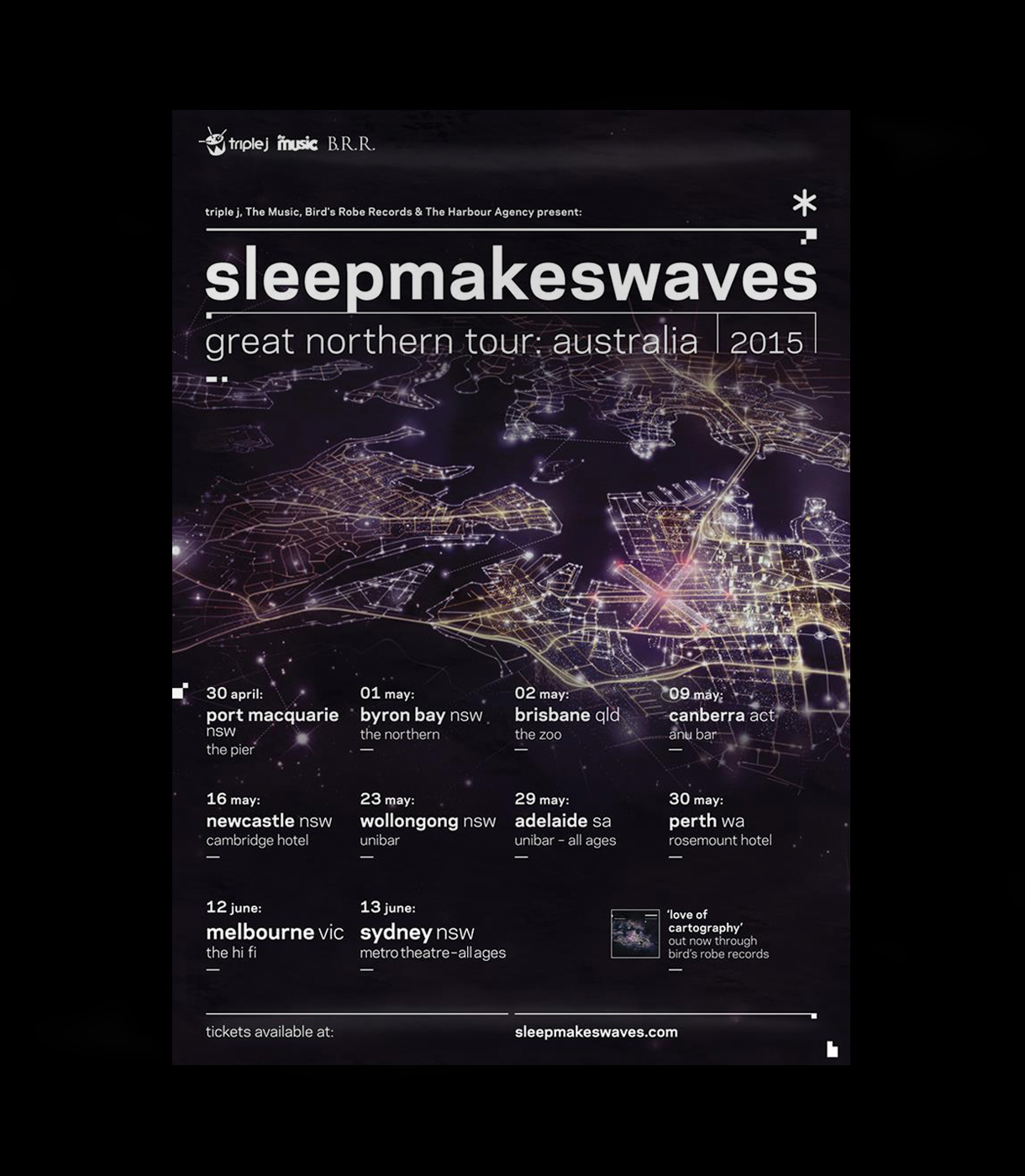The width and height of the screenshot is (1025, 1176).
Task: Select the 'perth wa' city line
Action: (707, 822)
